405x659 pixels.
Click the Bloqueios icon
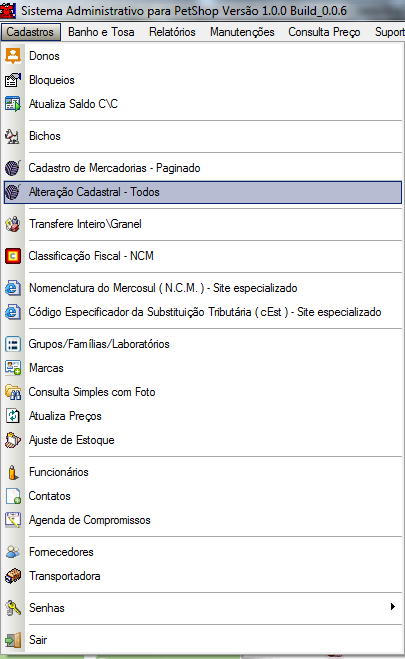pyautogui.click(x=13, y=80)
